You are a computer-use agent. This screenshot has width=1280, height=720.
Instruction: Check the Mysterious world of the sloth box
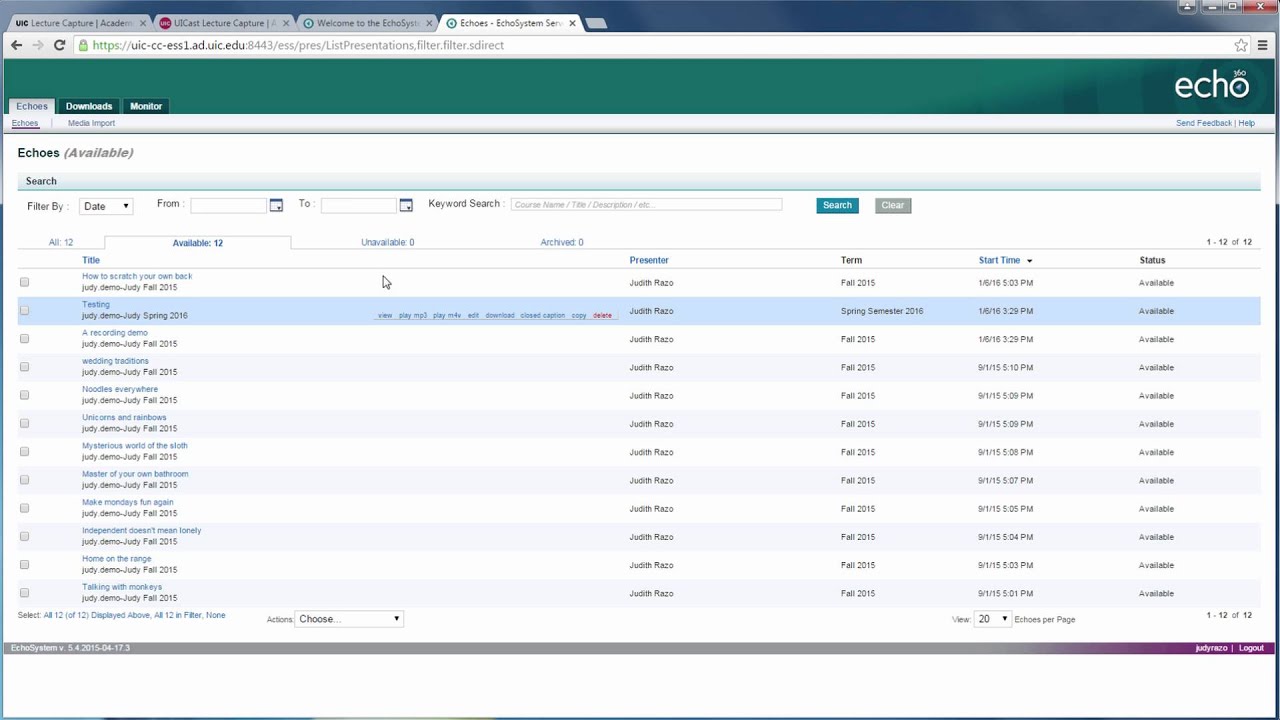(25, 451)
